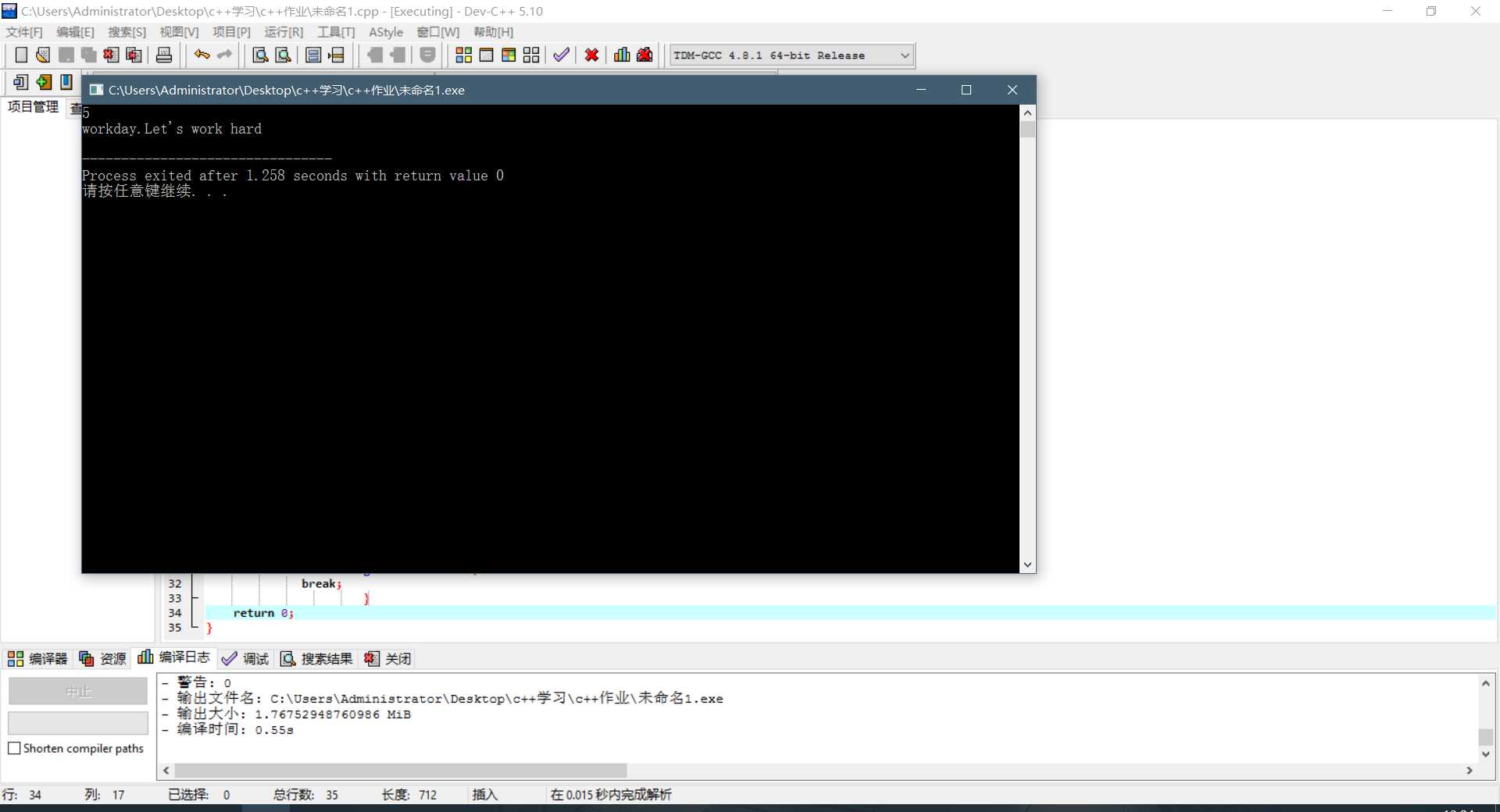Screen dimensions: 1500x812
Task: Click compile log vertical scroll down arrow
Action: coord(1486,754)
